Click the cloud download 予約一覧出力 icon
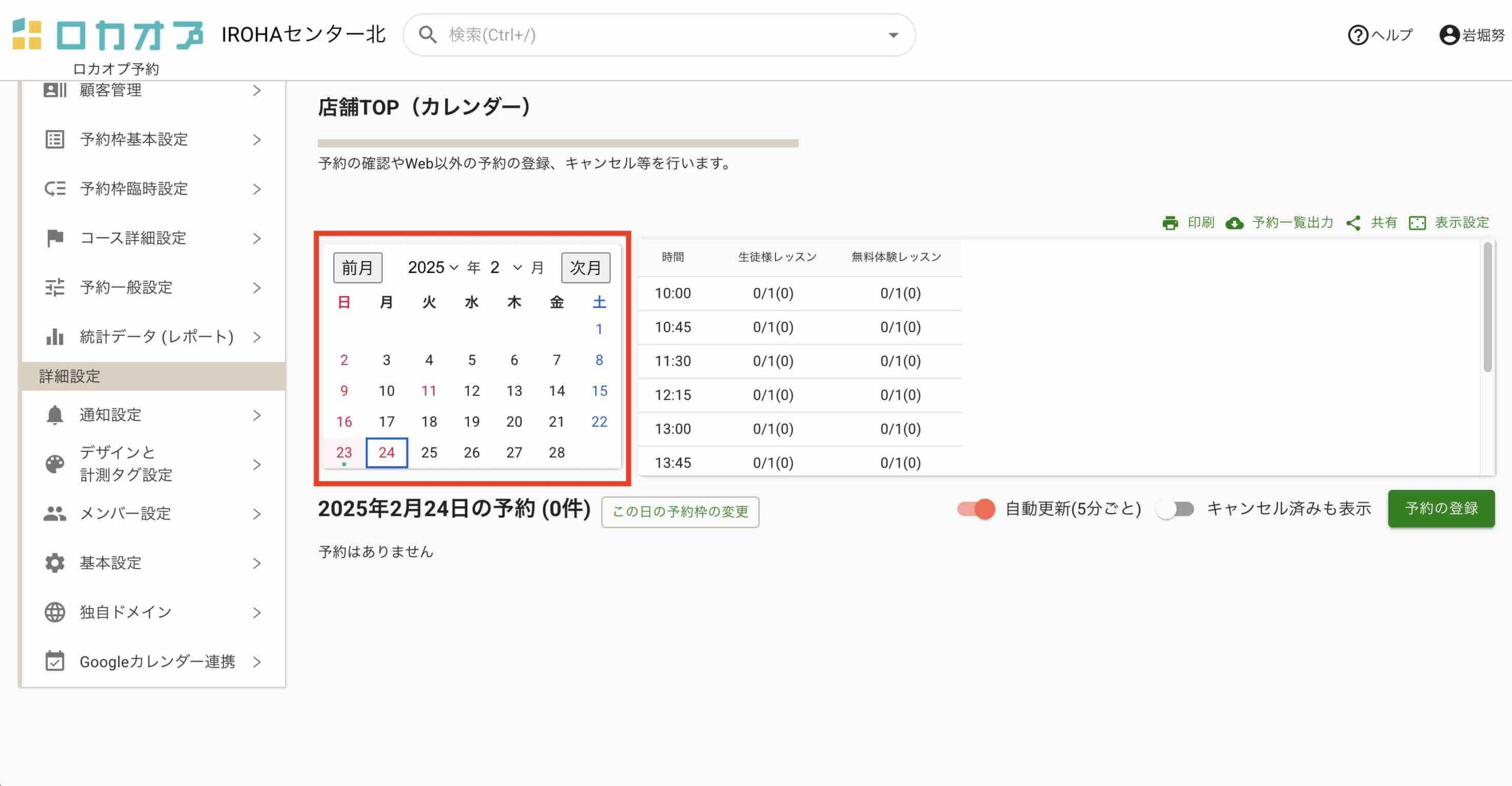Viewport: 1512px width, 786px height. tap(1234, 223)
